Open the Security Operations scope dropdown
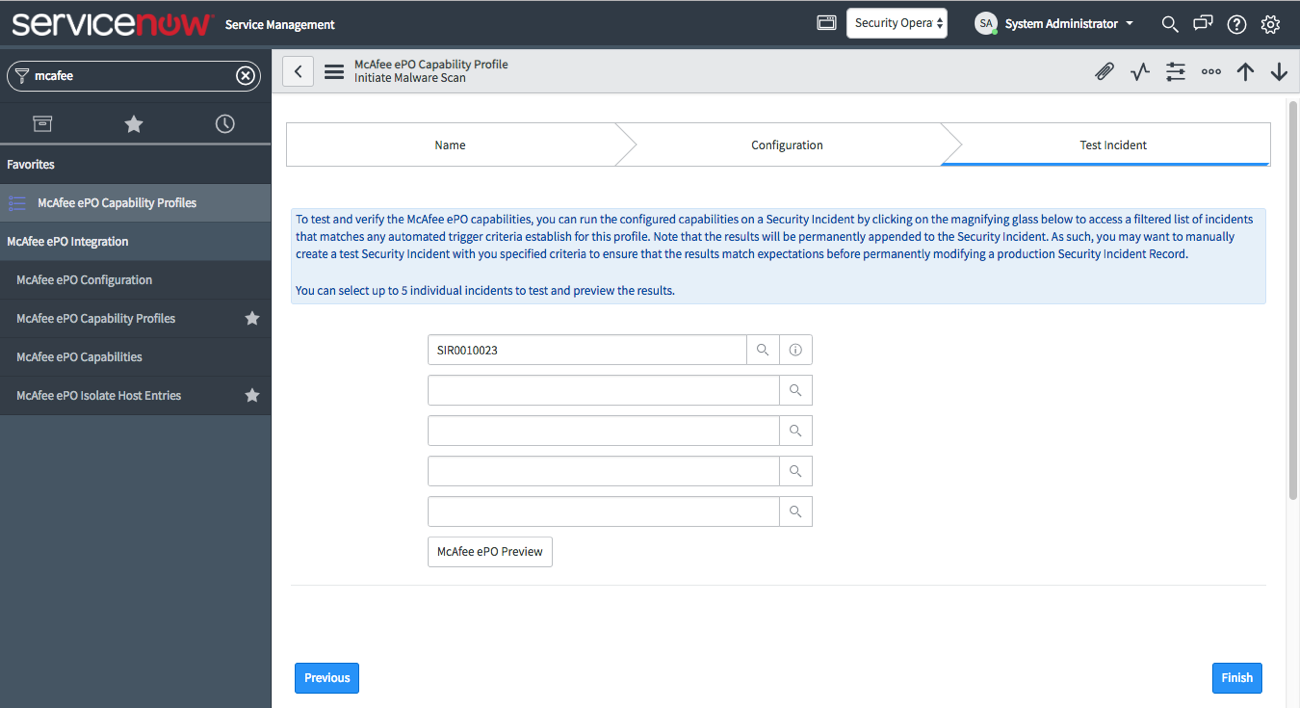This screenshot has height=708, width=1300. point(897,23)
